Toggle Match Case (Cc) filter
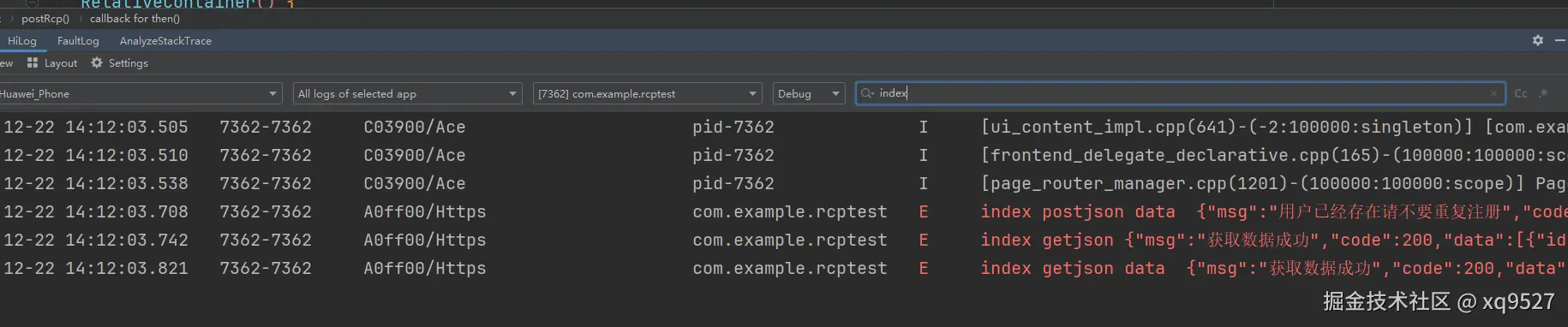Viewport: 1568px width, 327px height. pyautogui.click(x=1521, y=93)
